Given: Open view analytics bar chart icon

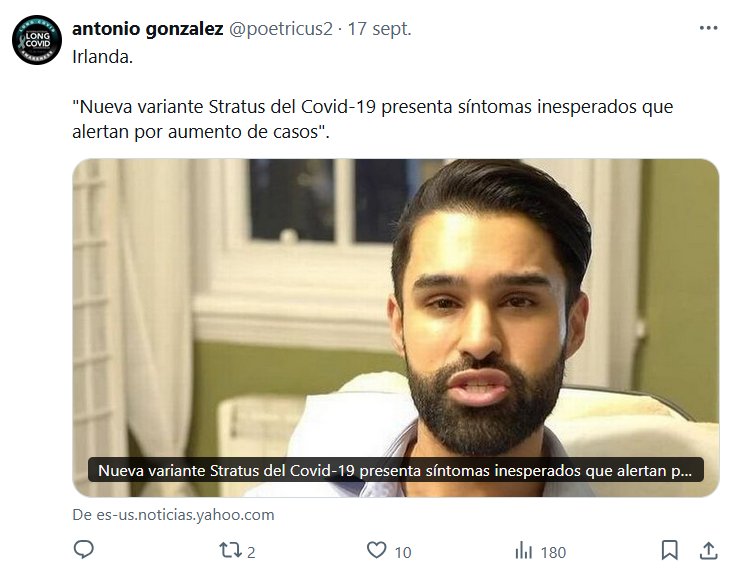Looking at the screenshot, I should (523, 550).
